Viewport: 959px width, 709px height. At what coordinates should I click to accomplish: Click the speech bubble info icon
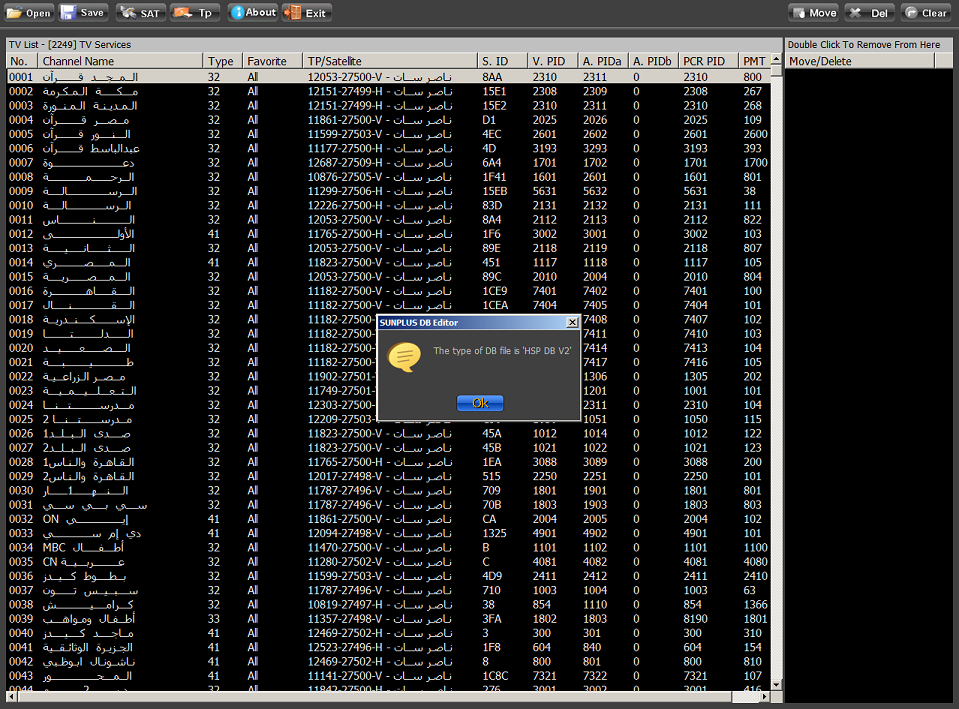404,357
